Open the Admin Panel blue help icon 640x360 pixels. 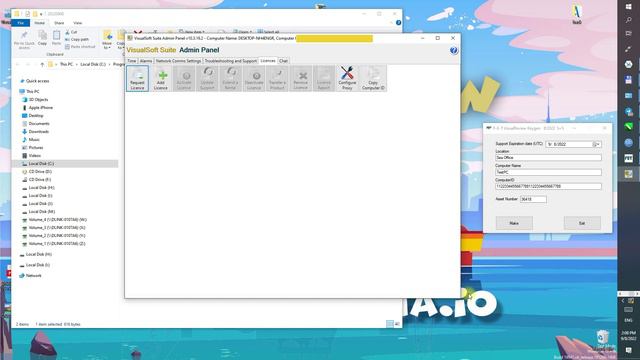pyautogui.click(x=454, y=51)
